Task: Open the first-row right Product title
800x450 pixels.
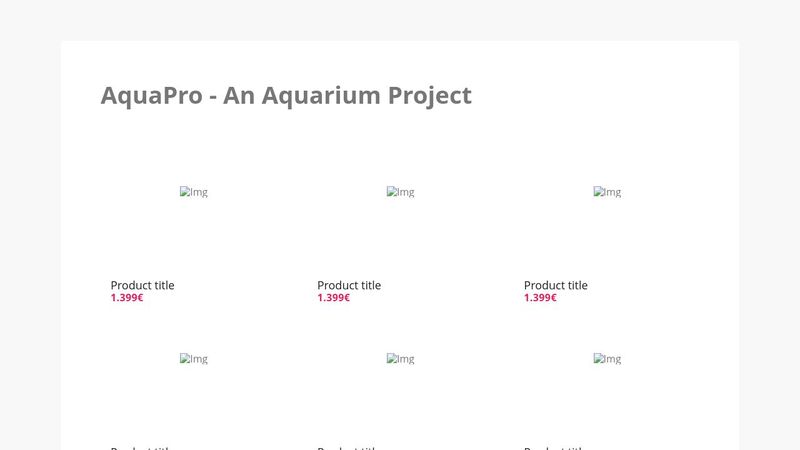Action: pos(556,285)
